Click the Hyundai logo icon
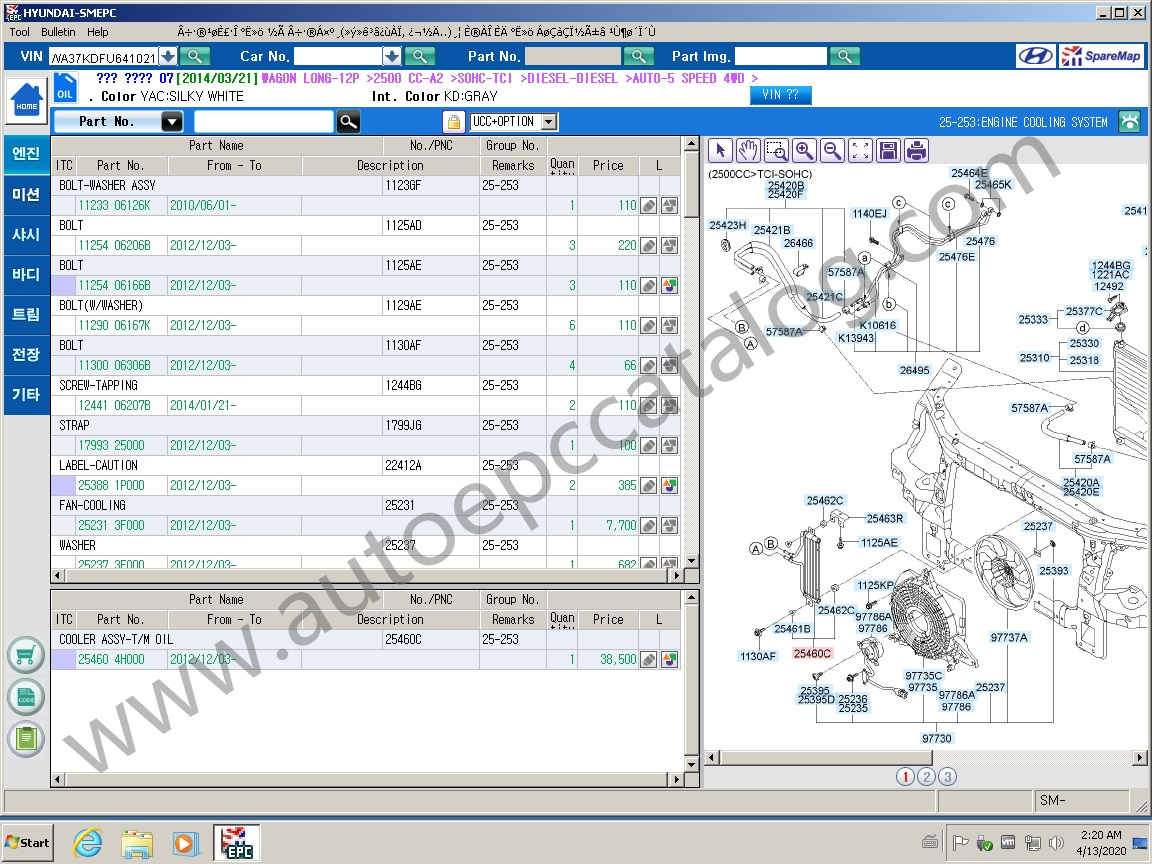 coord(1035,56)
